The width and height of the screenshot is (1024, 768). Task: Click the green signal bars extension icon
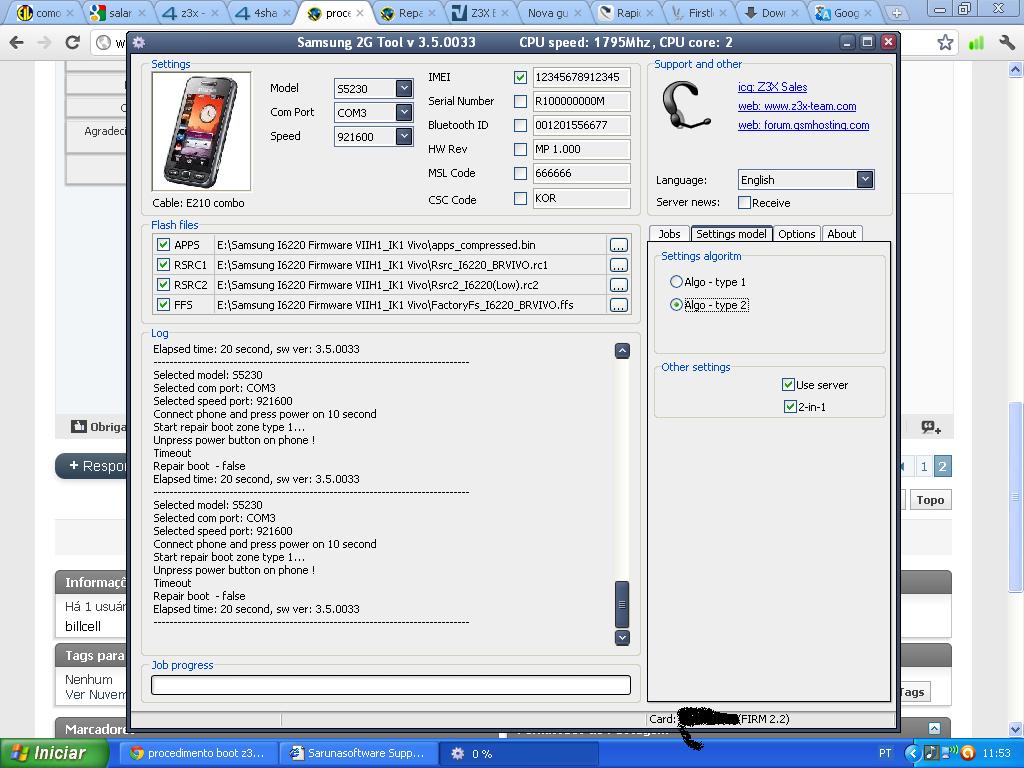(x=976, y=43)
